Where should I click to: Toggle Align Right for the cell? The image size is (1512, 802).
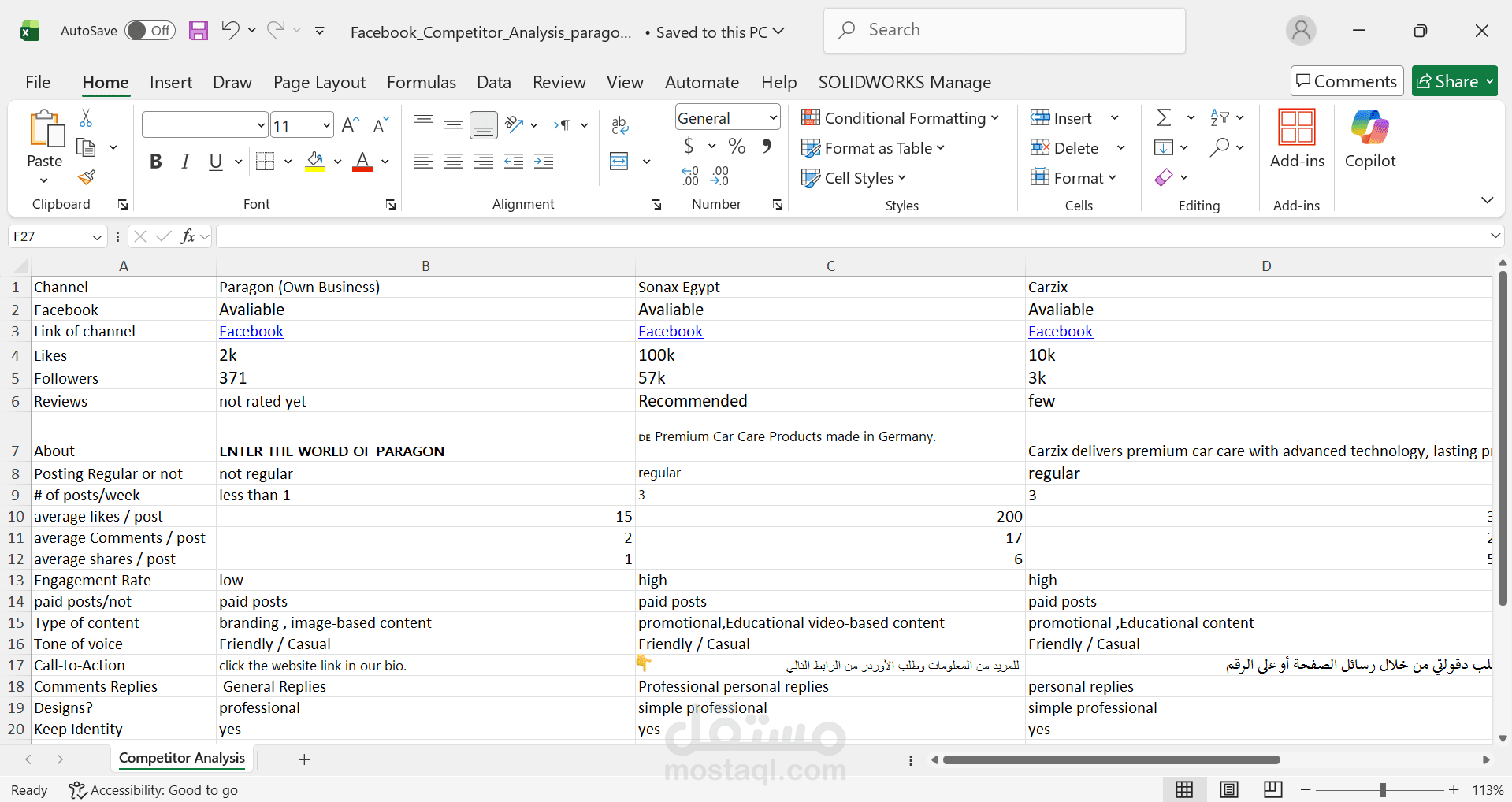[484, 162]
